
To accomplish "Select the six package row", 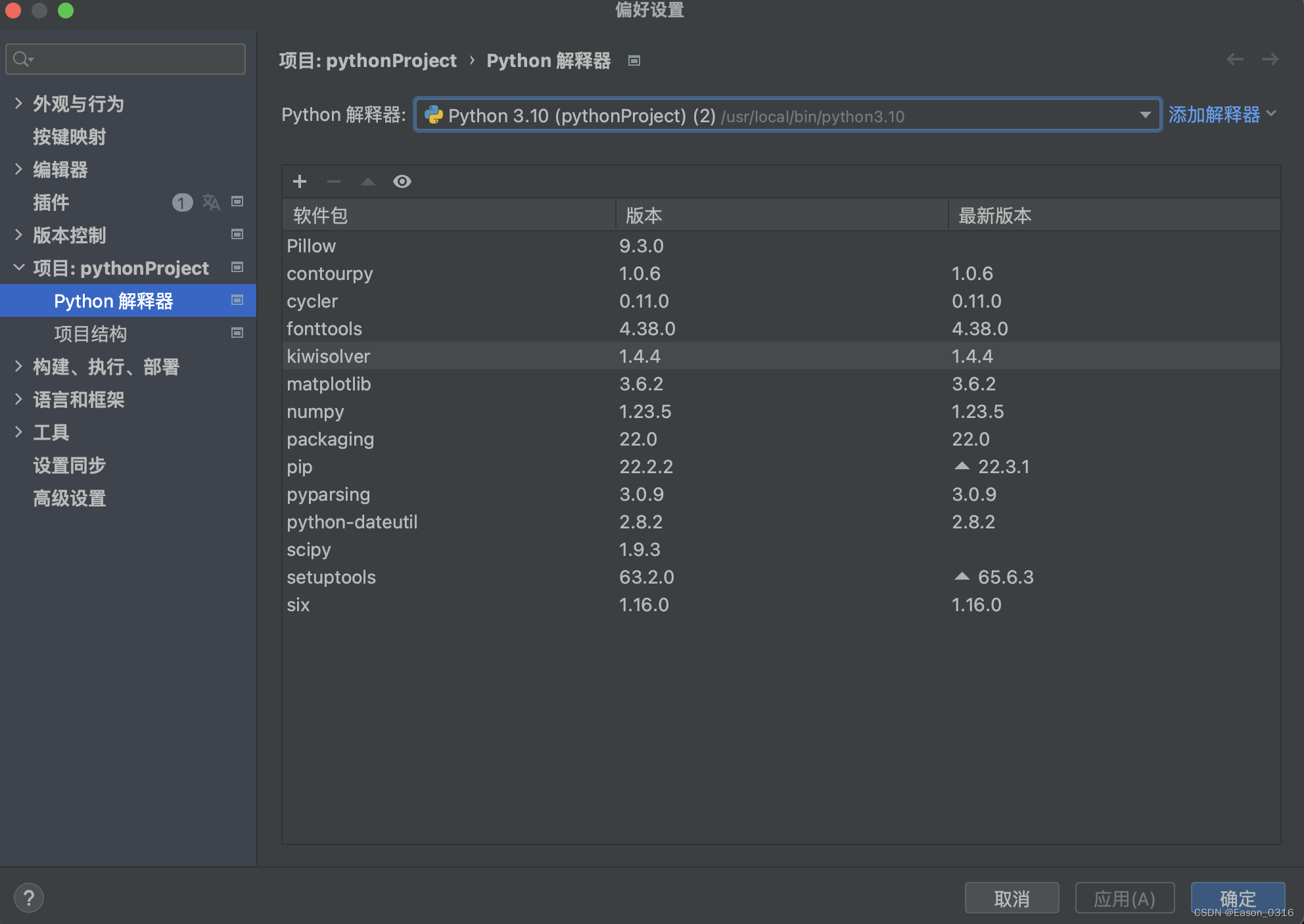I will 781,605.
